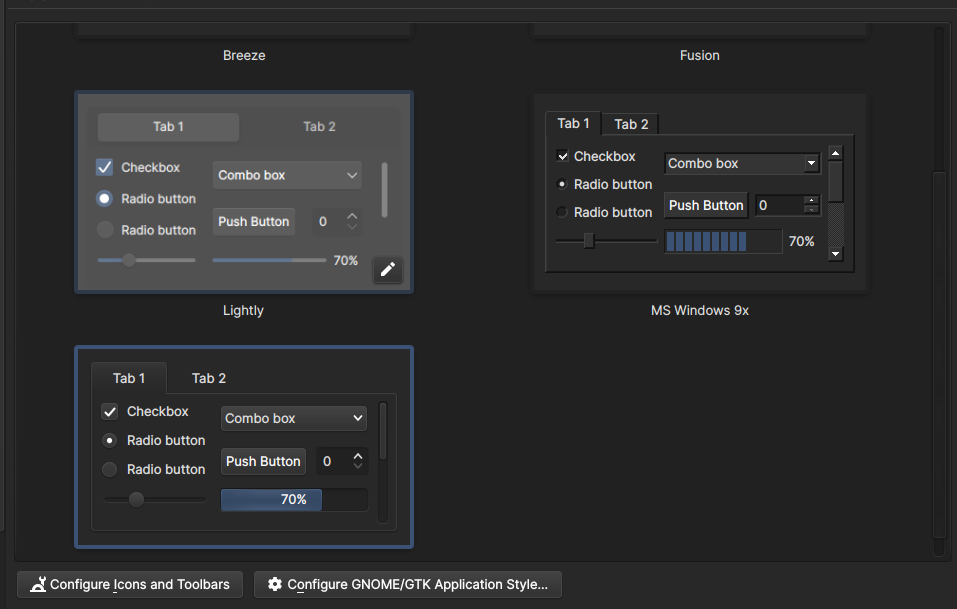Toggle the Checkbox in the bottom selected preview
The height and width of the screenshot is (609, 957).
[x=109, y=411]
